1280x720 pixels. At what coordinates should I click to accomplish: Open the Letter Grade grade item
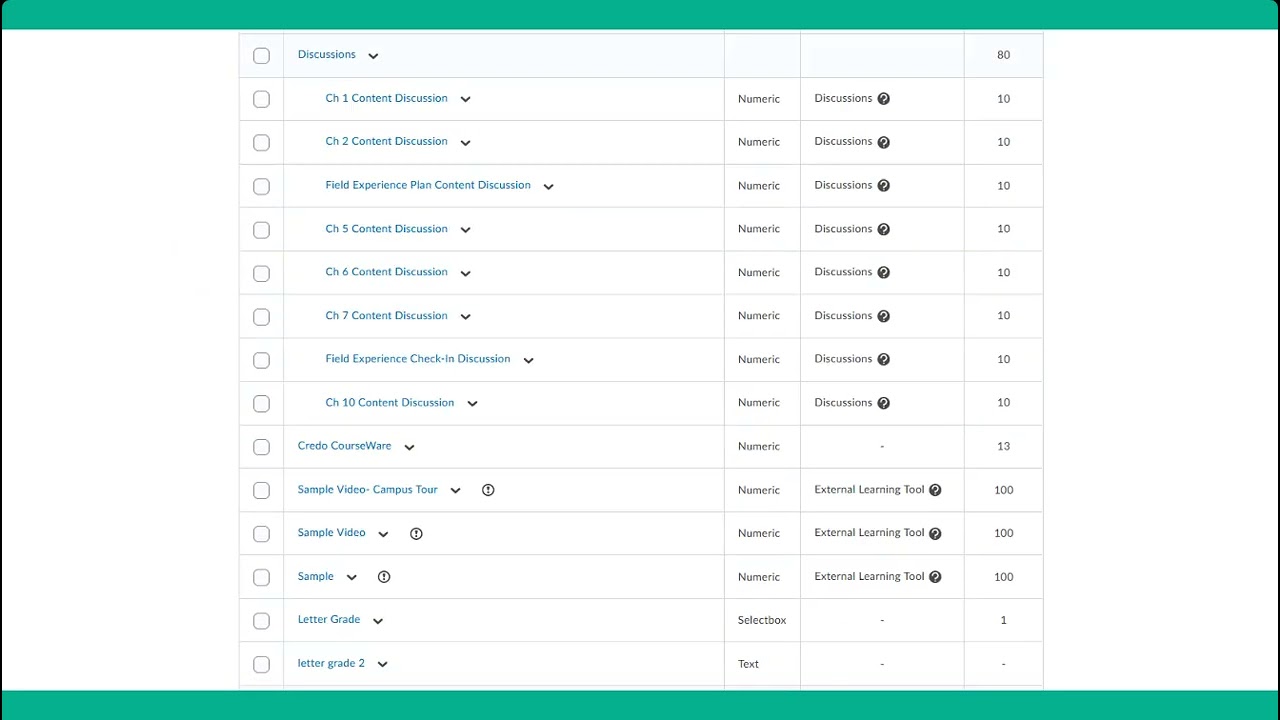(328, 620)
